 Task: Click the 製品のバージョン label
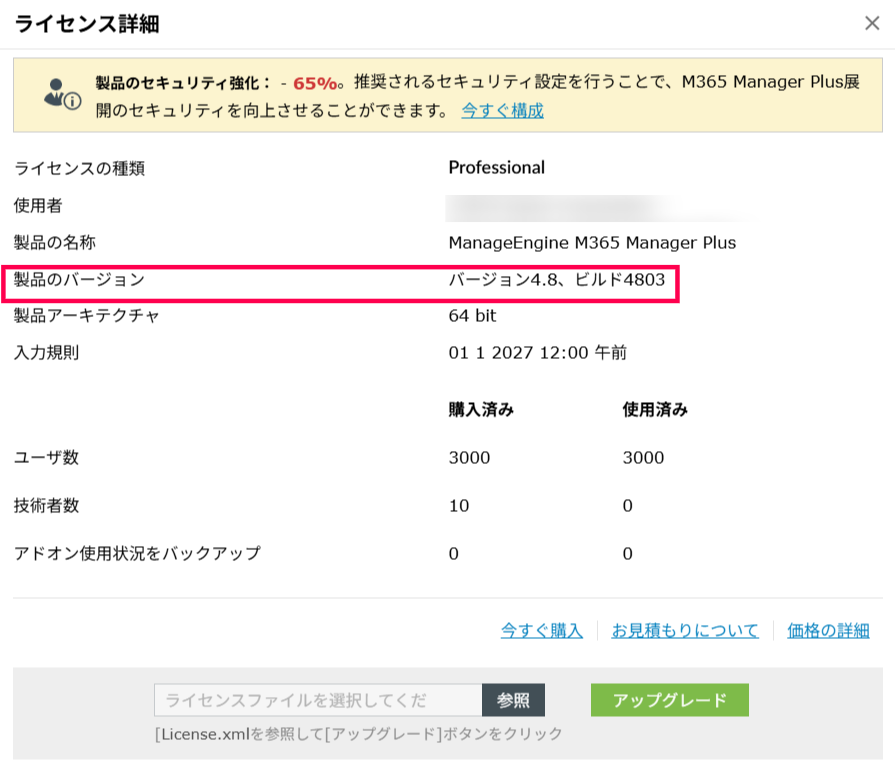[79, 280]
